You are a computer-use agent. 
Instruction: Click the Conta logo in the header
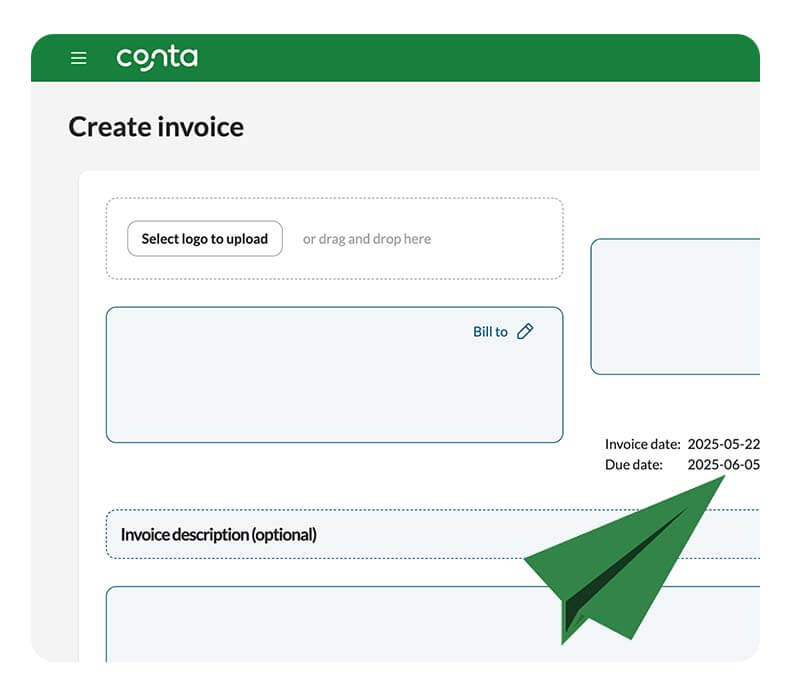coord(157,58)
